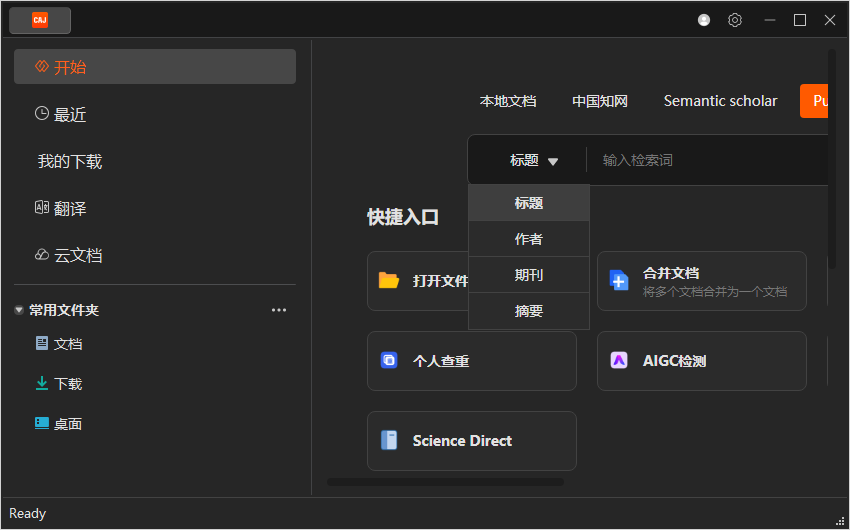Open the 翻译 translation page
The width and height of the screenshot is (850, 530).
[x=154, y=208]
